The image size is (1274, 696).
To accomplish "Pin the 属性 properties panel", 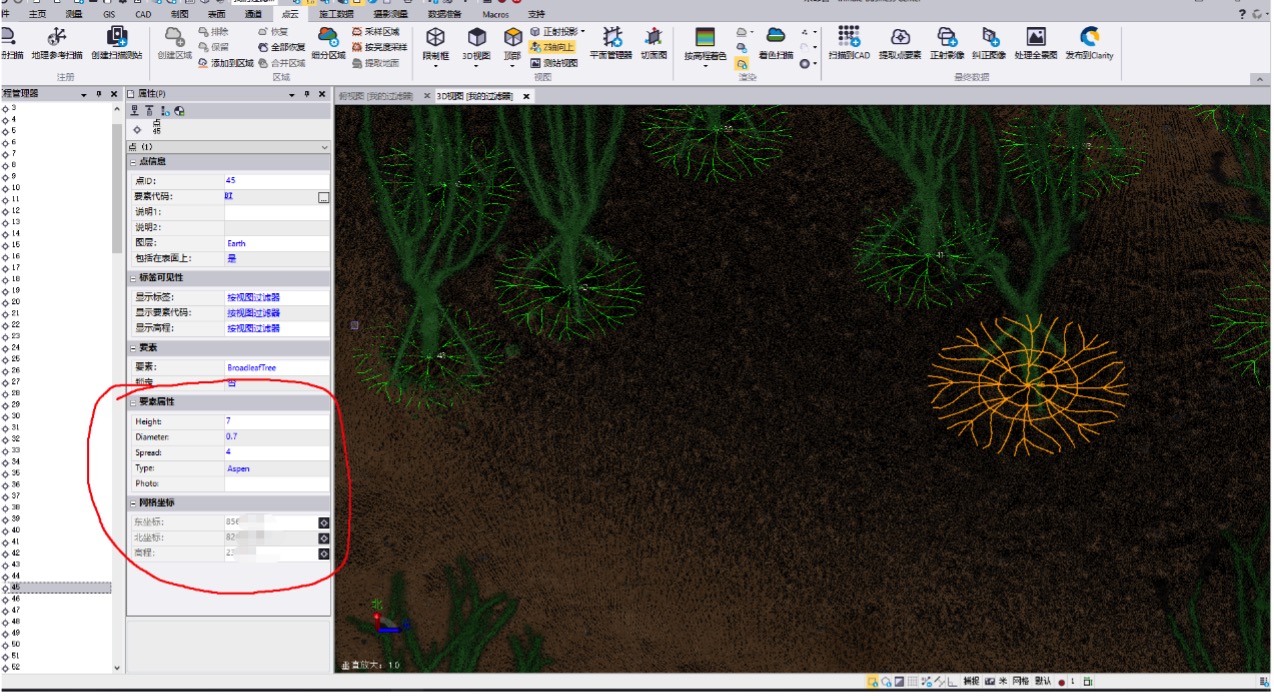I will (x=307, y=94).
